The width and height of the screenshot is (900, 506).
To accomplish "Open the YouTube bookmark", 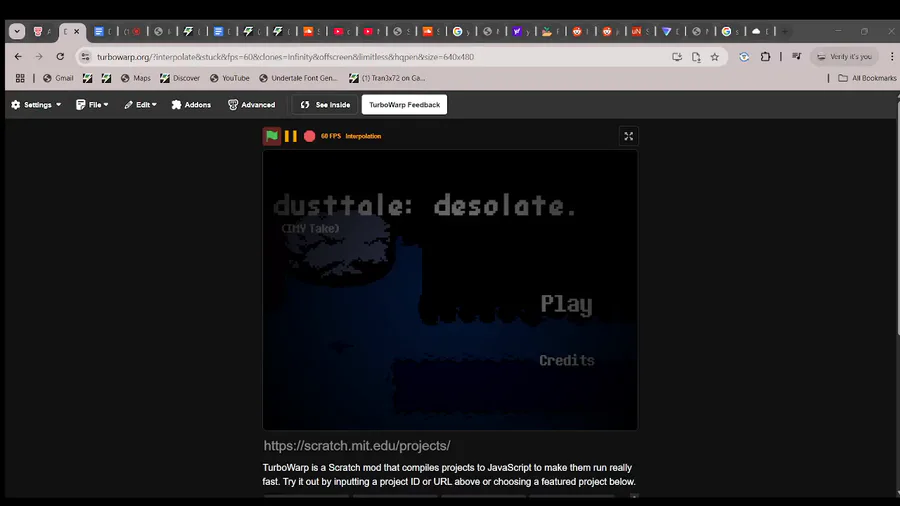I will (230, 78).
